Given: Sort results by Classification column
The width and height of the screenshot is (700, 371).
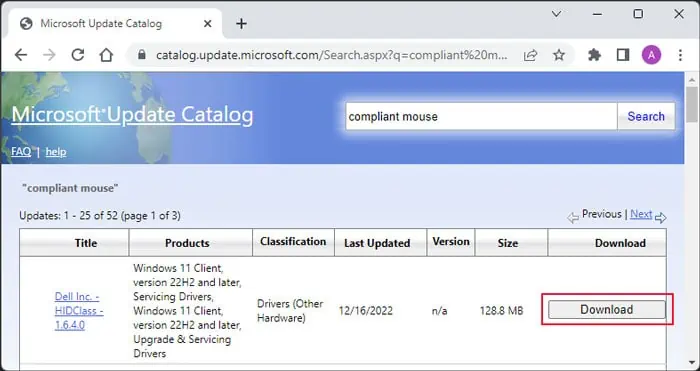Looking at the screenshot, I should (x=293, y=242).
